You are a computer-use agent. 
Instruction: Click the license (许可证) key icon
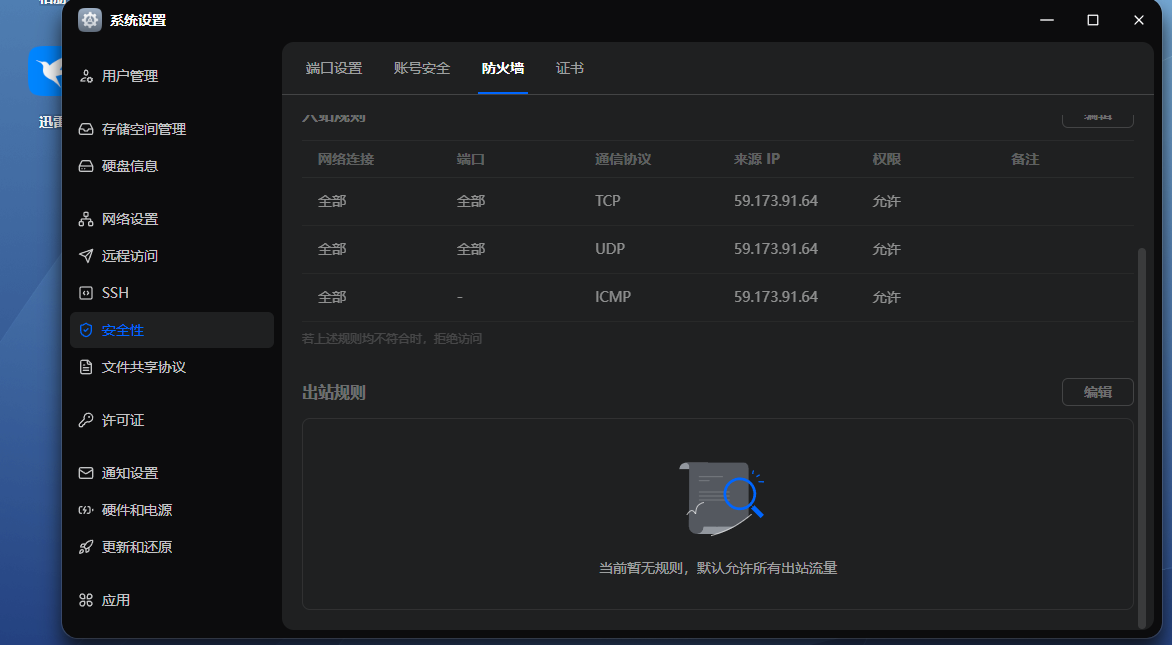tap(86, 420)
